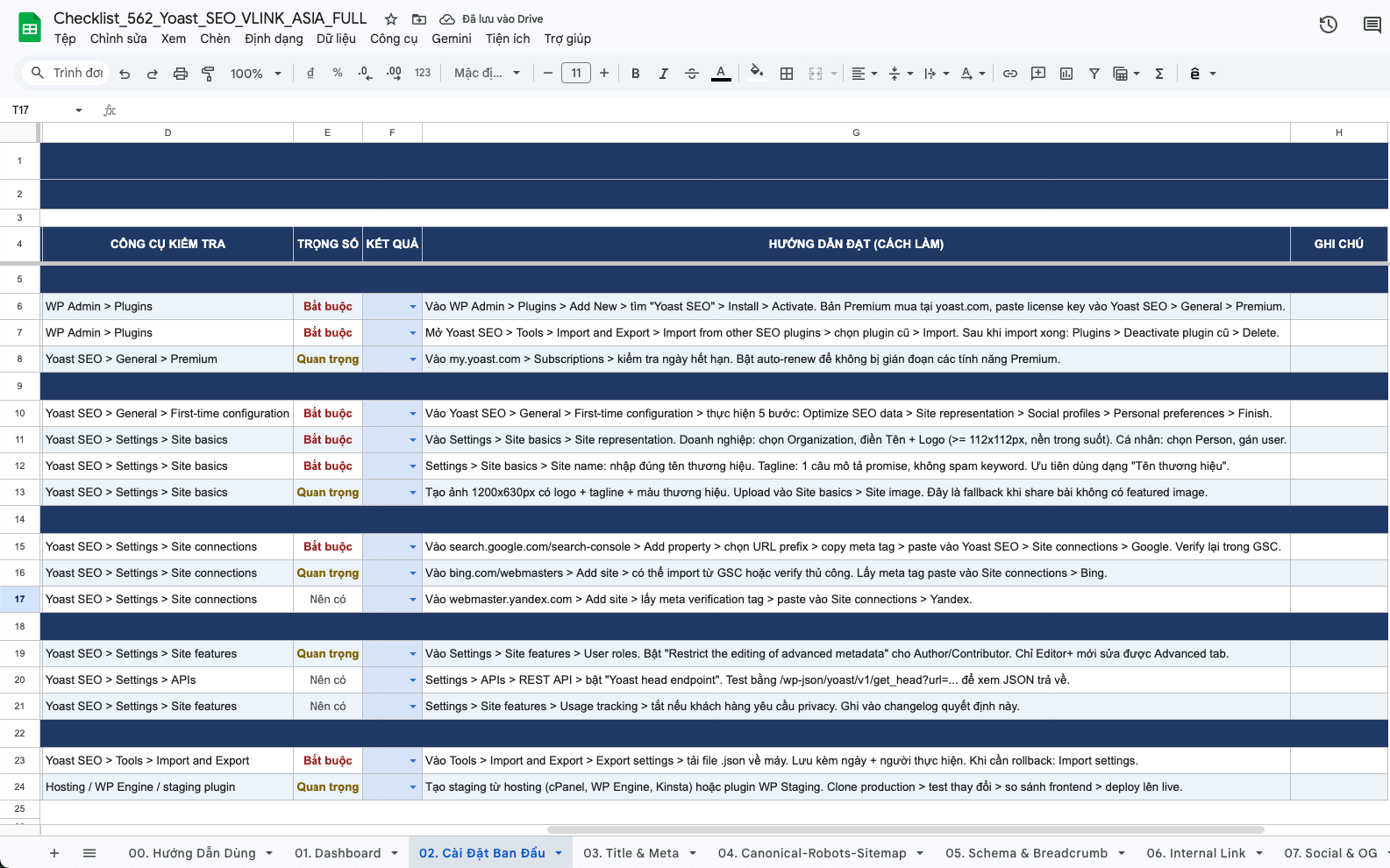
Task: Select 'Hosting / WP Engine / staging plugin' cell
Action: click(x=168, y=787)
